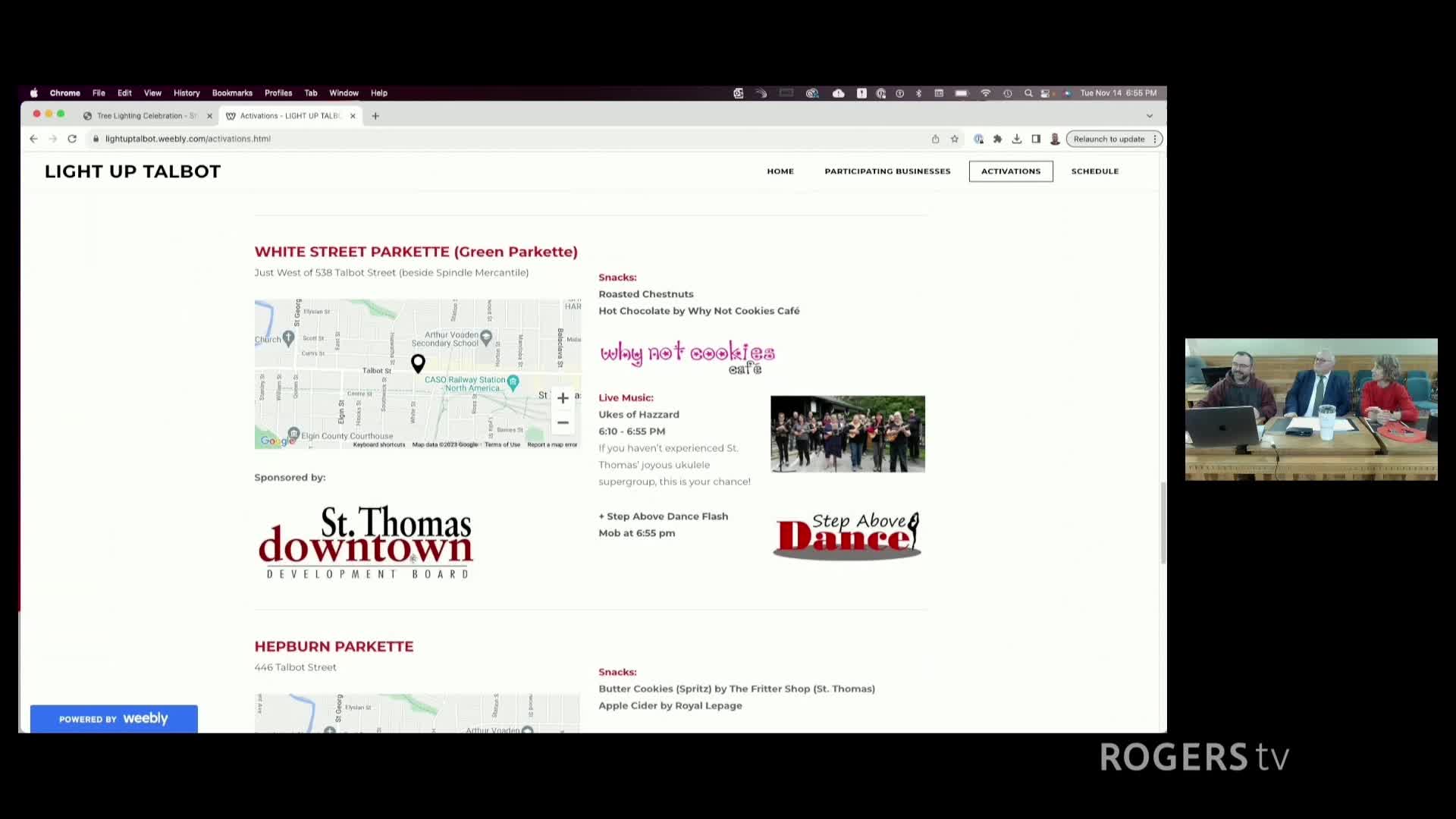Viewport: 1456px width, 819px height.
Task: Click the Why Not Cookies Café logo
Action: [x=687, y=357]
